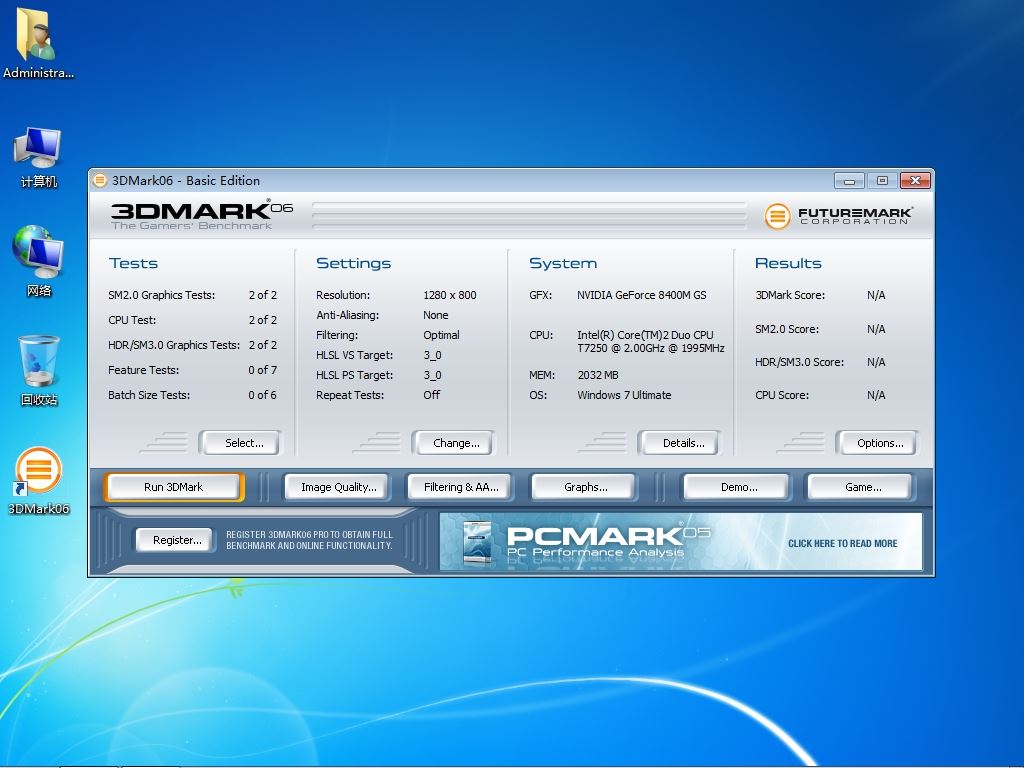Click the Tests section heading

133,263
